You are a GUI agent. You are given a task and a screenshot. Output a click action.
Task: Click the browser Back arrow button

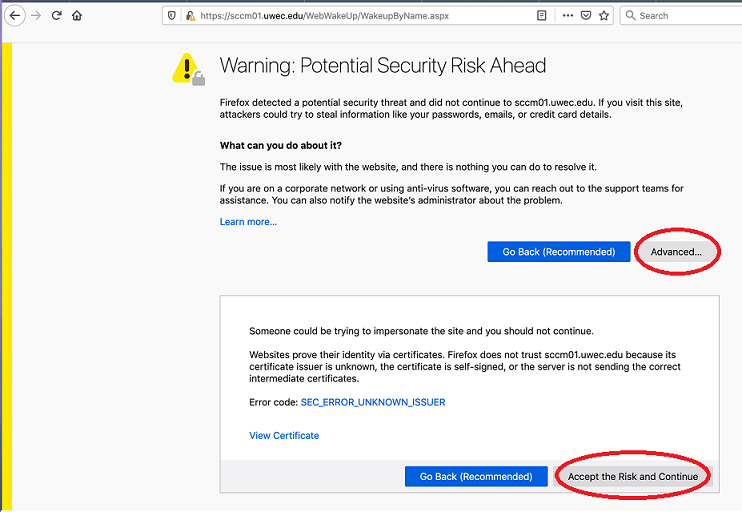15,16
